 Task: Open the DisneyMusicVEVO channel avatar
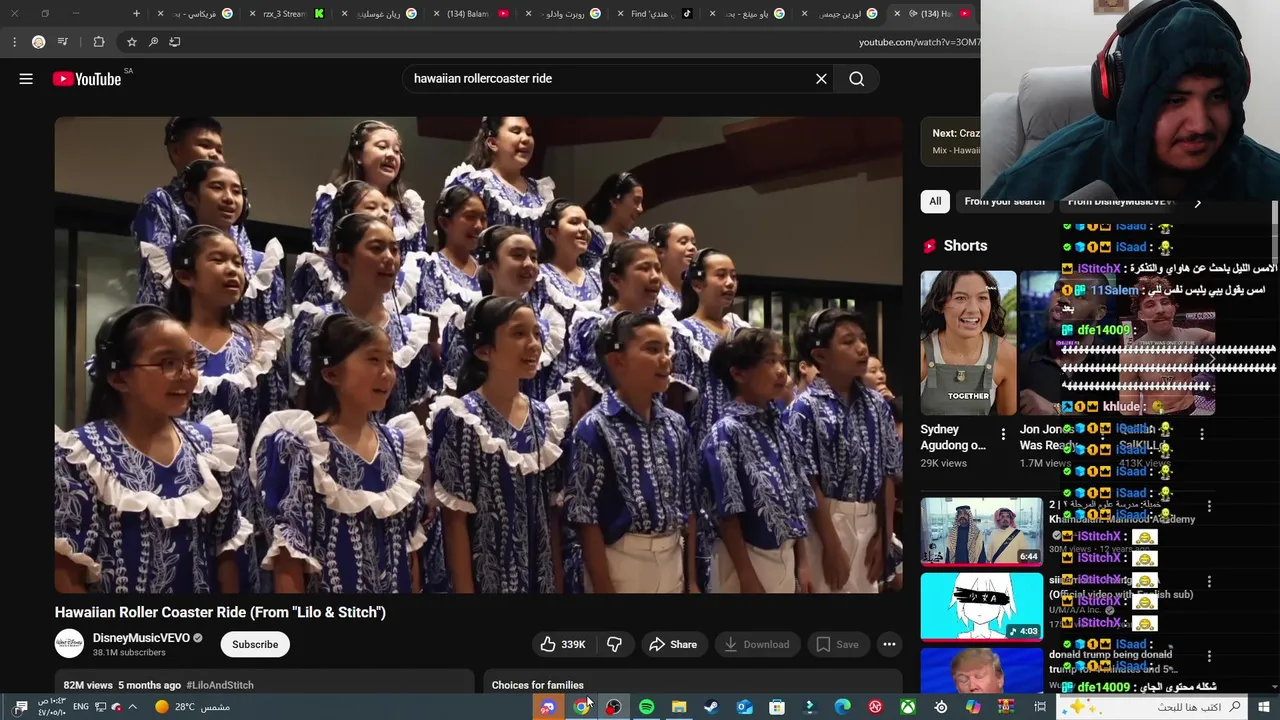(69, 644)
